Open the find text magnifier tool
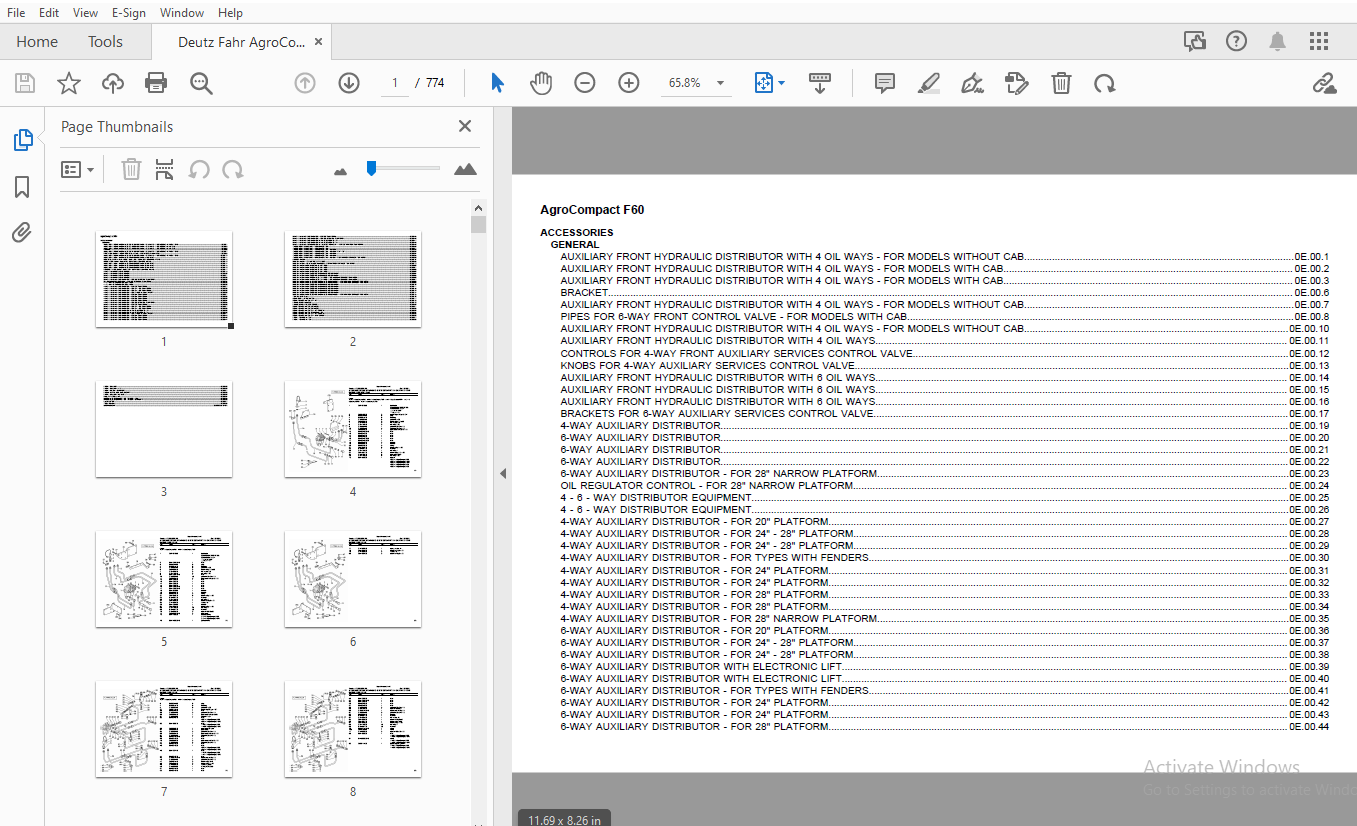This screenshot has width=1357, height=826. 201,83
